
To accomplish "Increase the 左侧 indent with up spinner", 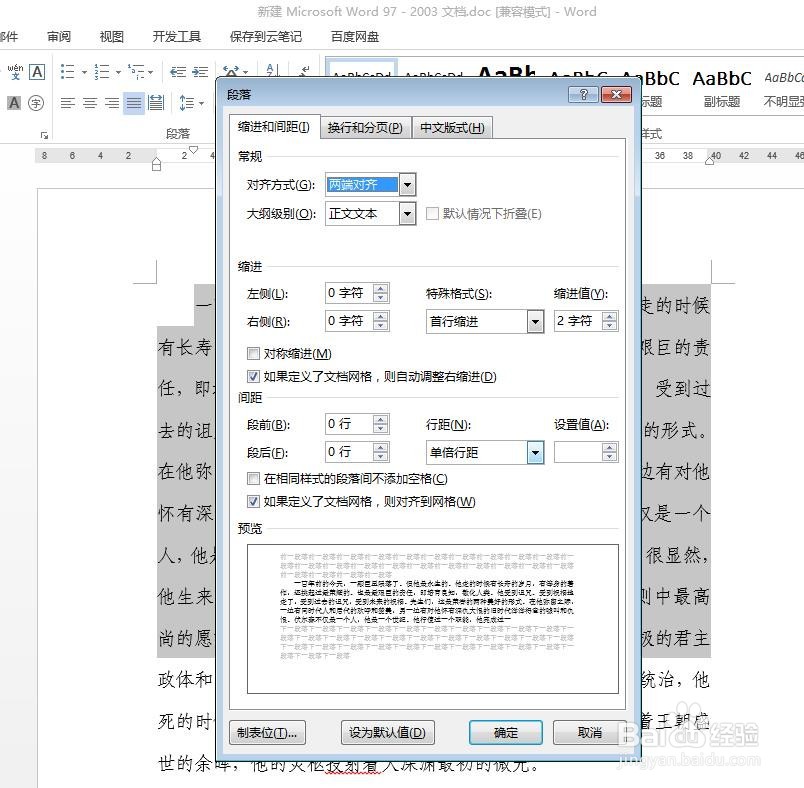I will pyautogui.click(x=380, y=288).
